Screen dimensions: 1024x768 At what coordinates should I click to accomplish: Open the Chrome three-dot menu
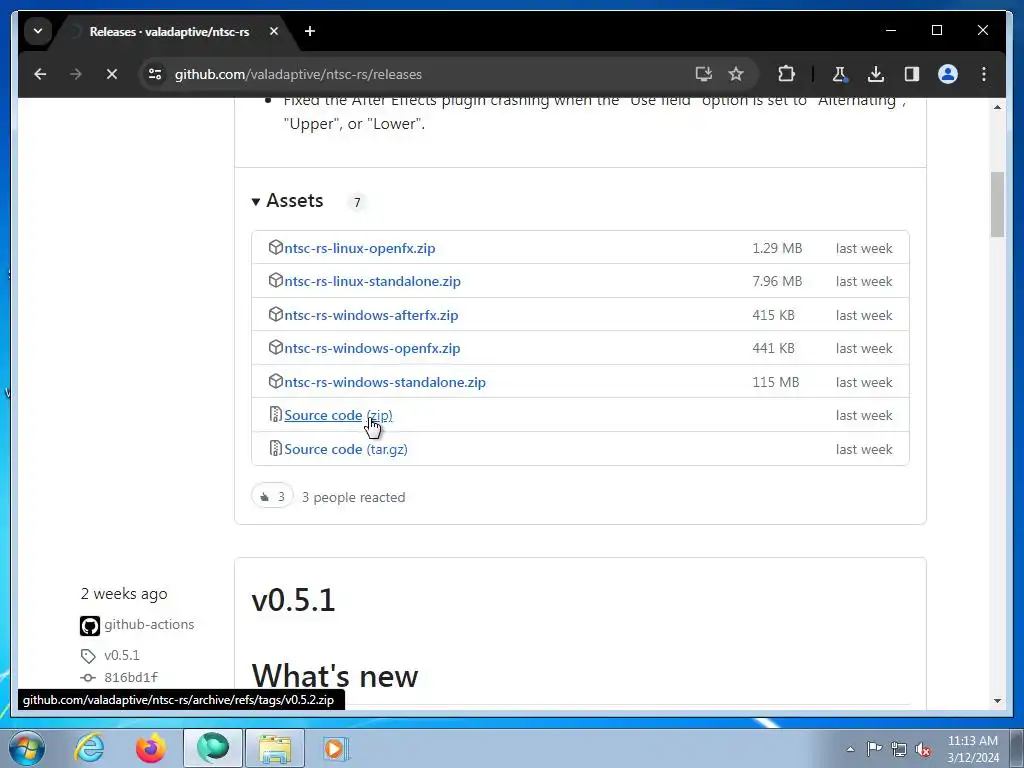tap(984, 74)
